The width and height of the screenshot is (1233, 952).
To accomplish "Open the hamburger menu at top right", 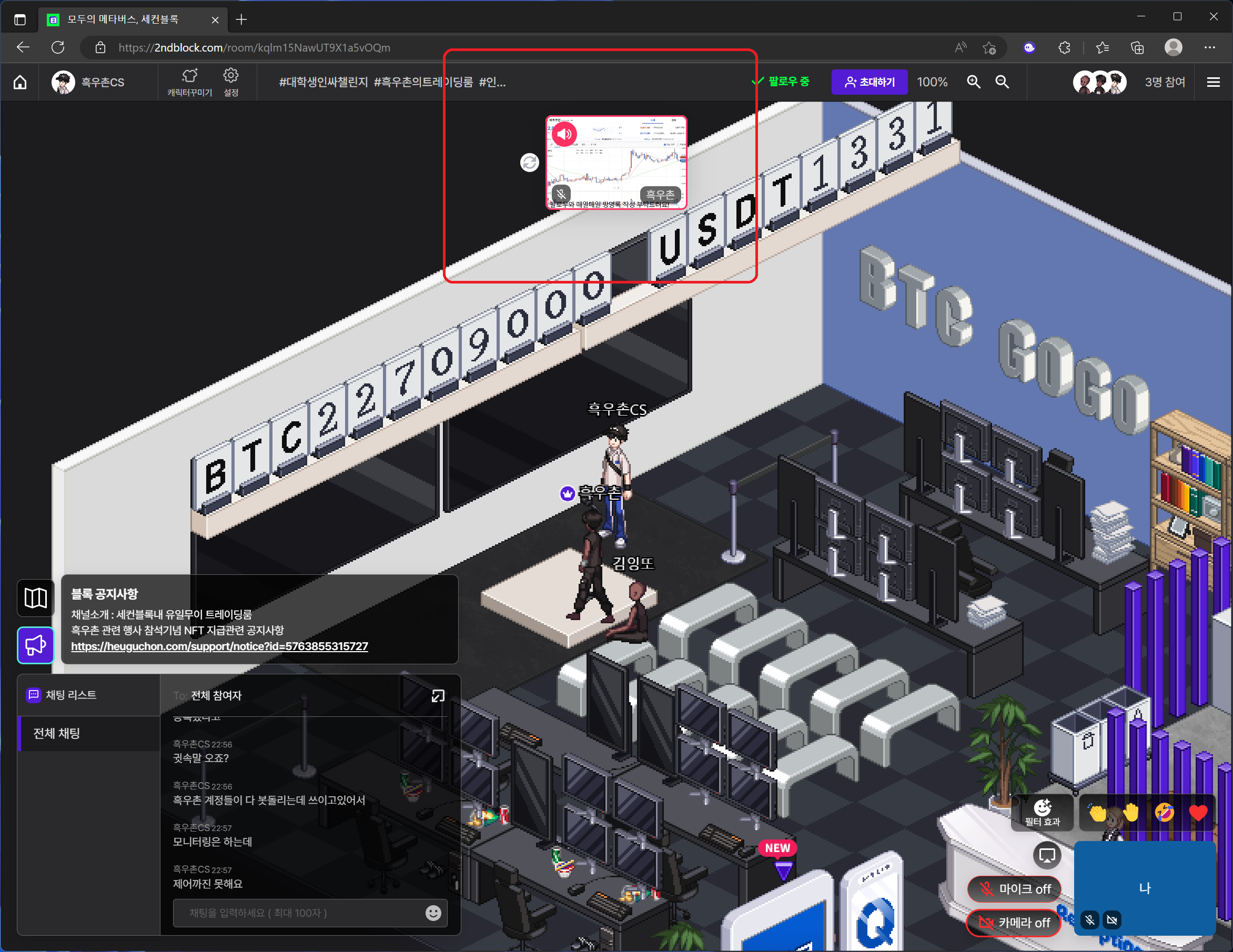I will pos(1213,83).
